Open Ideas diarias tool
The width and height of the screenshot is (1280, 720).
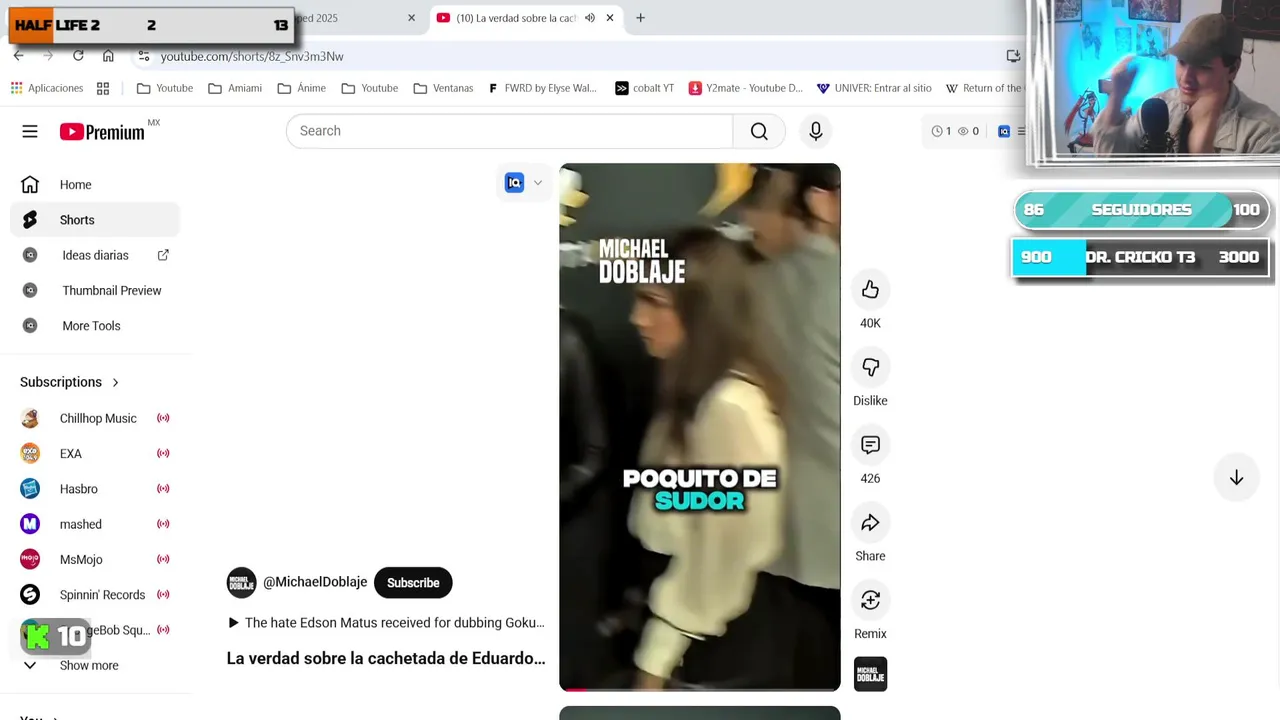point(95,255)
